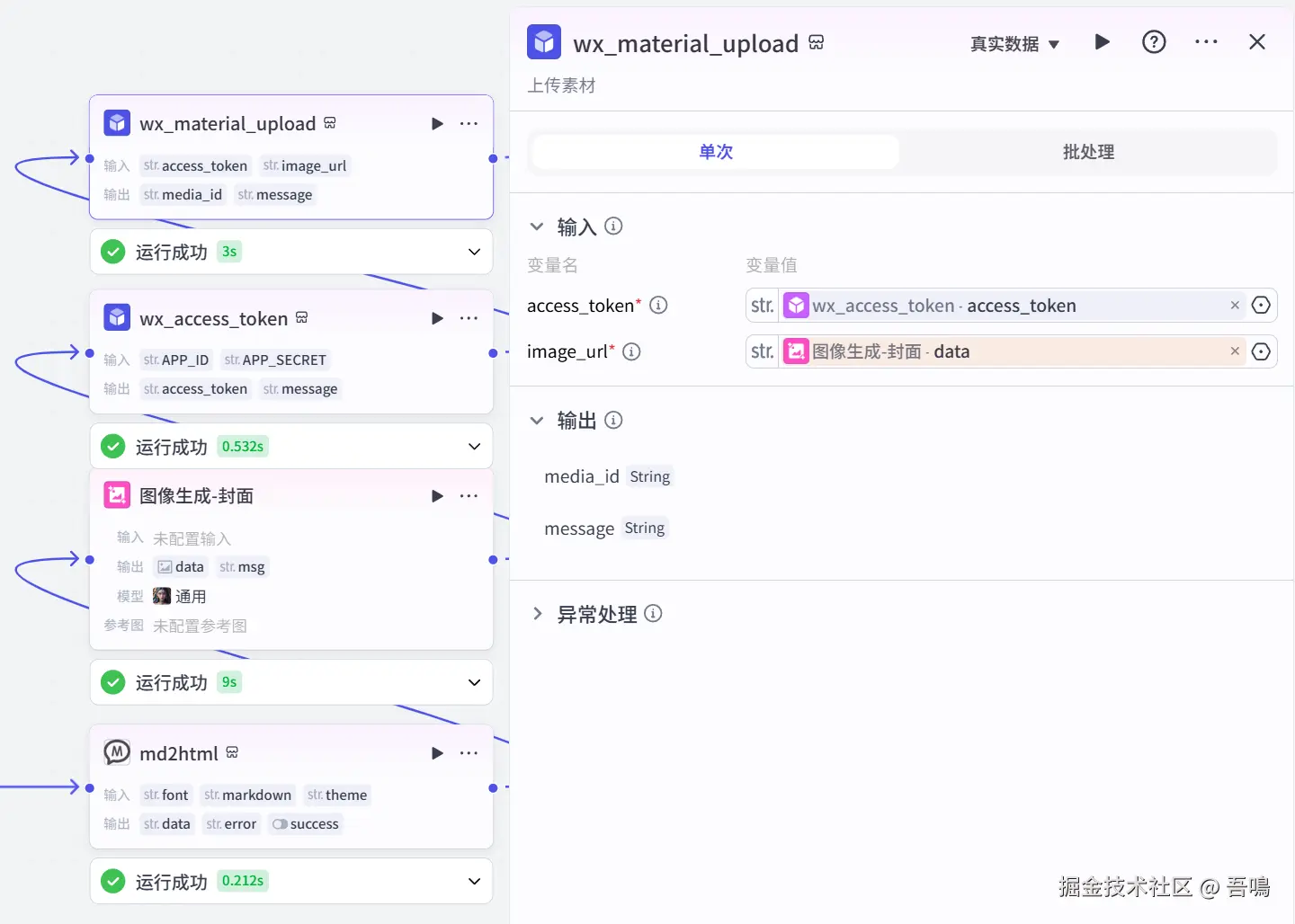Open the 真实数据 dropdown in panel header
The width and height of the screenshot is (1295, 924).
[x=1014, y=43]
